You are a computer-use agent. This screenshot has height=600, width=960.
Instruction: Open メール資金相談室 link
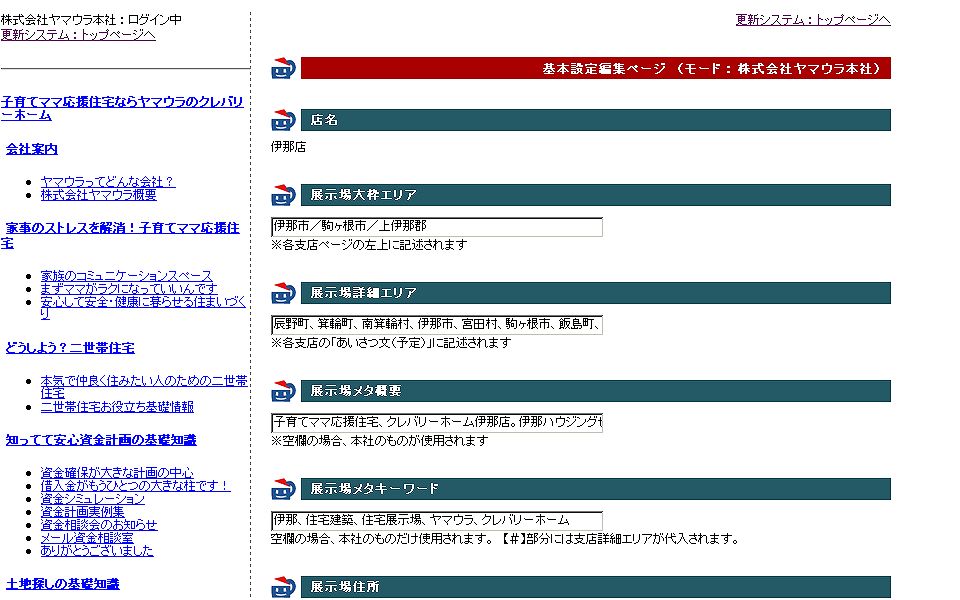pyautogui.click(x=87, y=538)
